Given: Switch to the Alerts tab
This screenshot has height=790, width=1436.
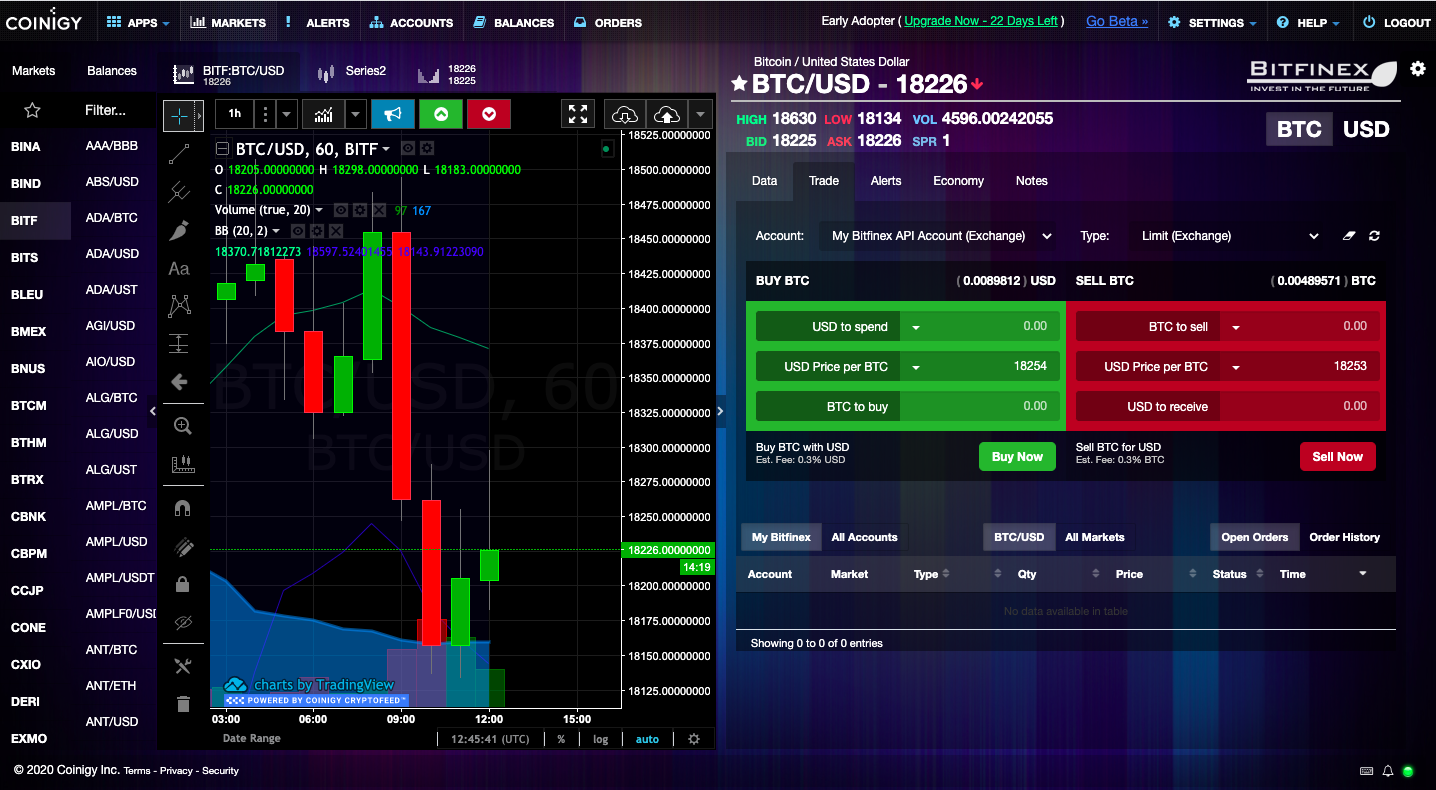Looking at the screenshot, I should (886, 181).
